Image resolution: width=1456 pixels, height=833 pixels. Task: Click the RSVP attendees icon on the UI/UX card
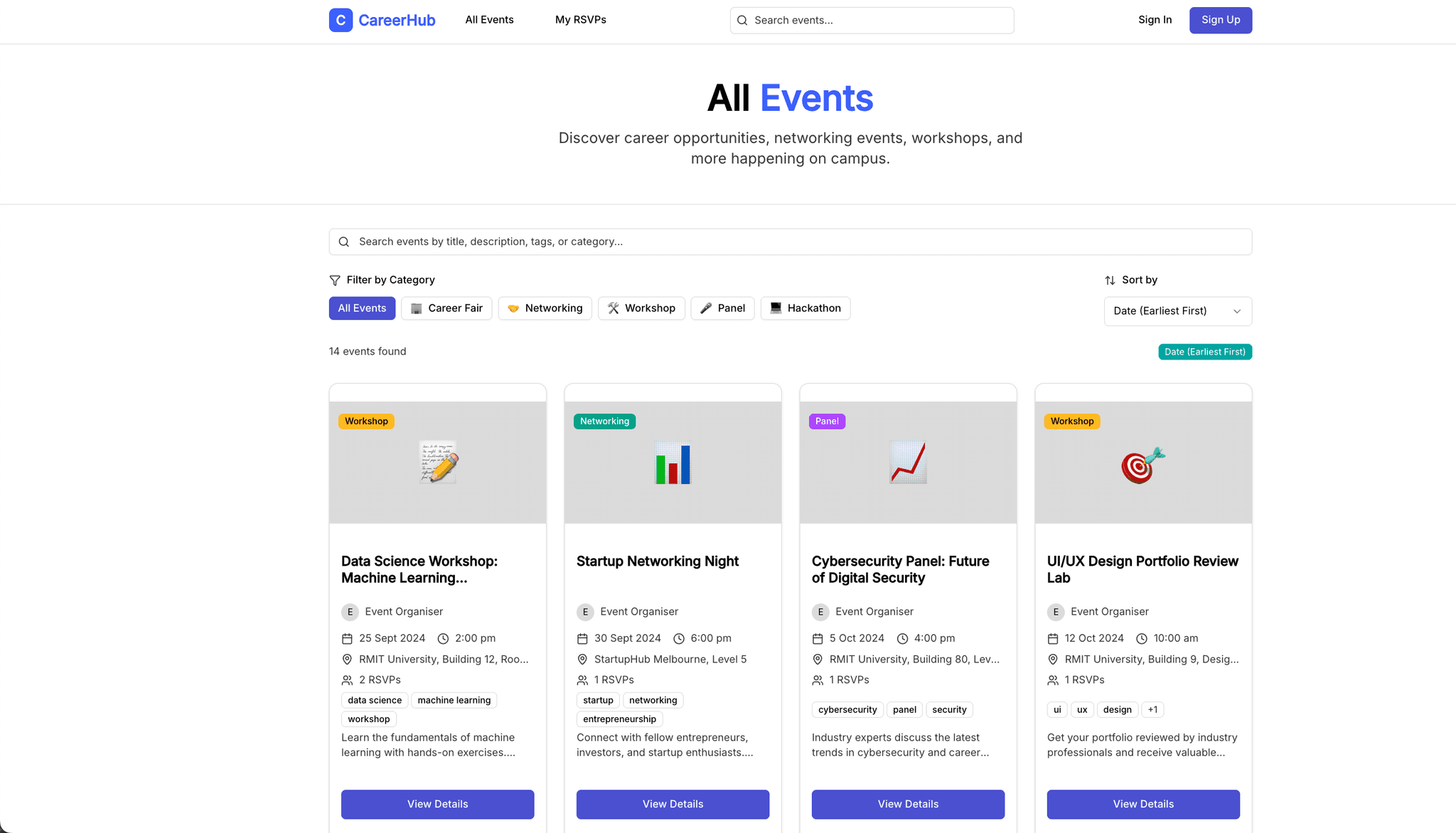1053,679
